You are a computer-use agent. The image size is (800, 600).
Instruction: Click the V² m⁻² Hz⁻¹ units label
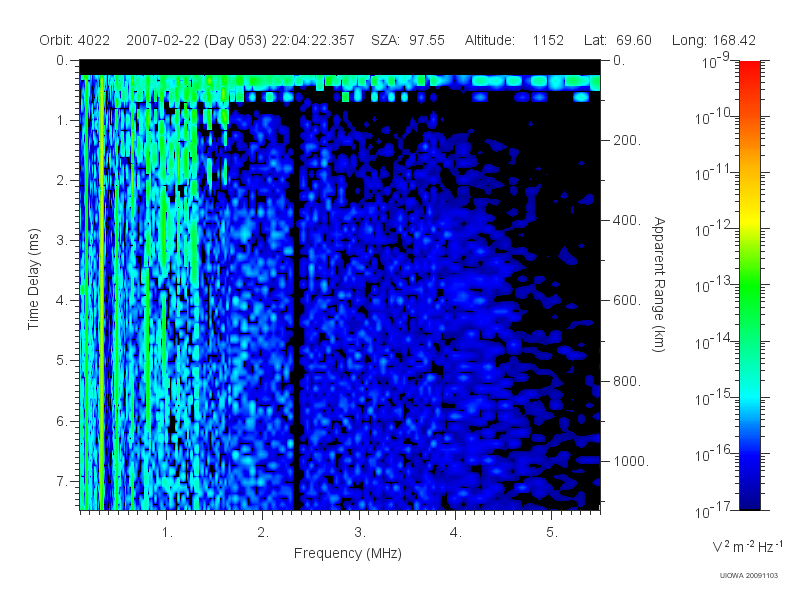747,546
